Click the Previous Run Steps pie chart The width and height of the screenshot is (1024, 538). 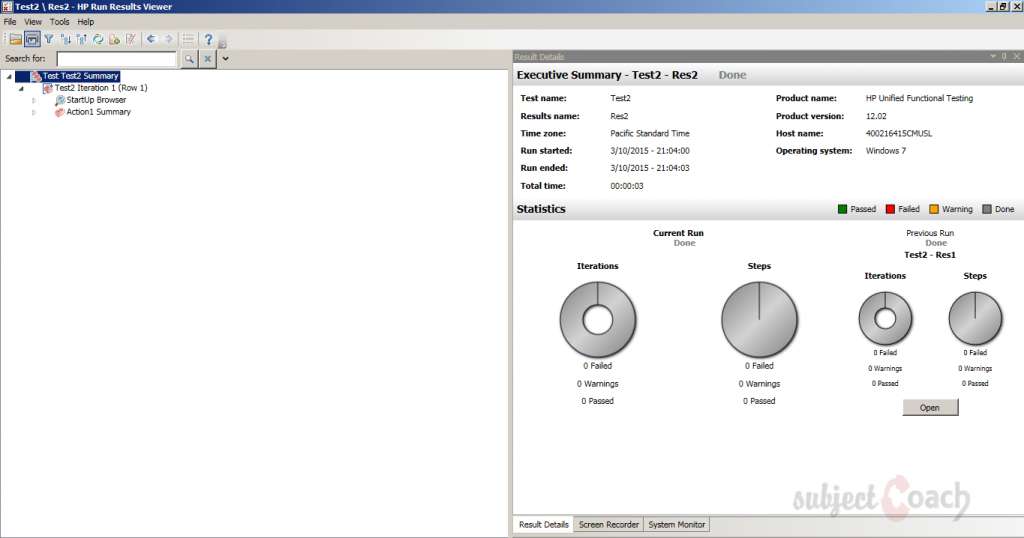975,319
